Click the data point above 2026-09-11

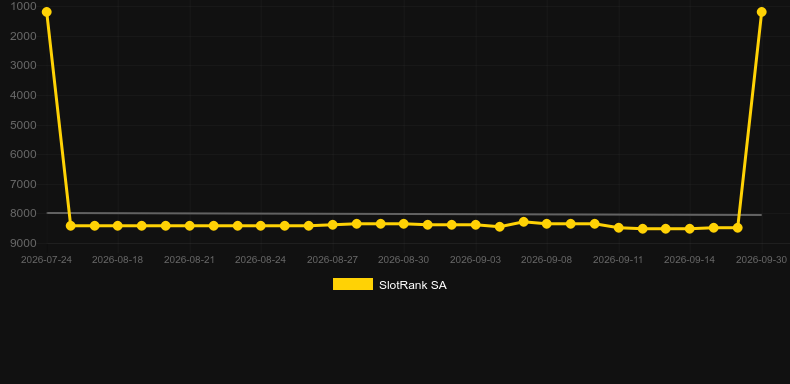618,228
